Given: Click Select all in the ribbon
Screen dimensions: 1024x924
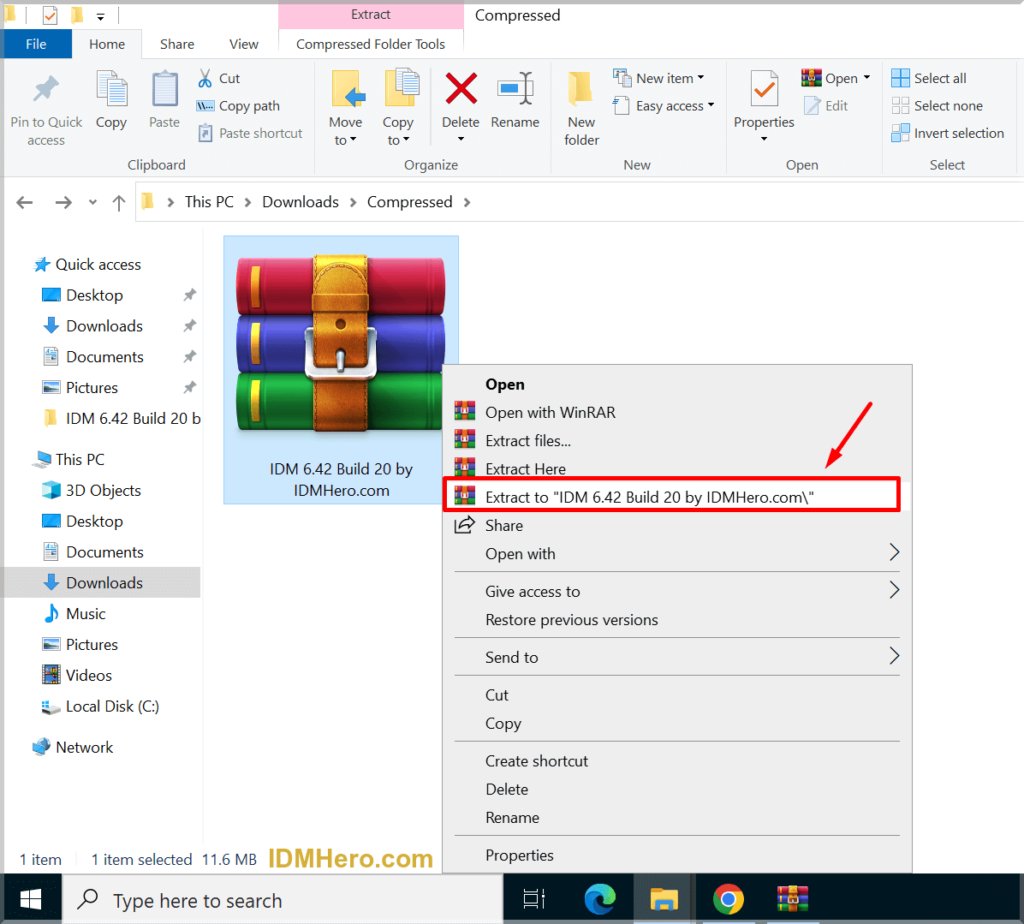Looking at the screenshot, I should 929,78.
